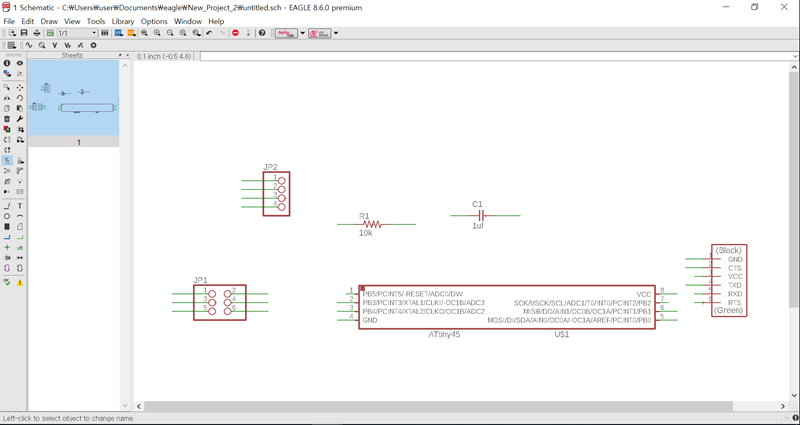This screenshot has height=425, width=800.
Task: Open the command line history dropdown
Action: pyautogui.click(x=795, y=56)
